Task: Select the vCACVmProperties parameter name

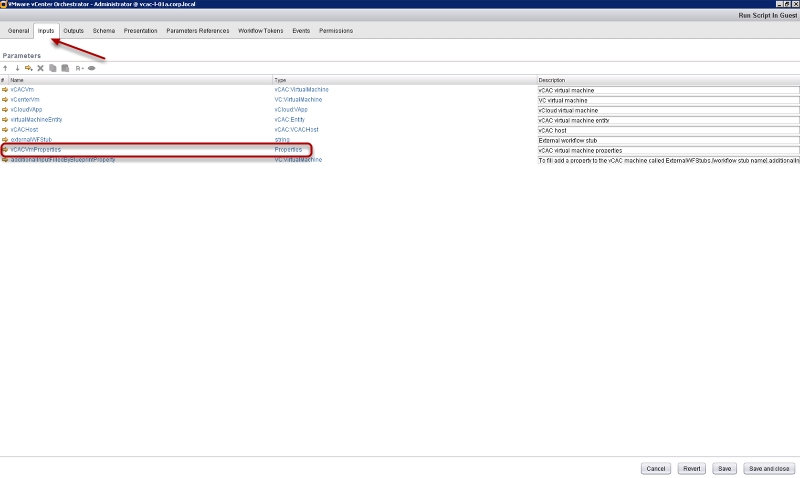Action: click(x=36, y=150)
